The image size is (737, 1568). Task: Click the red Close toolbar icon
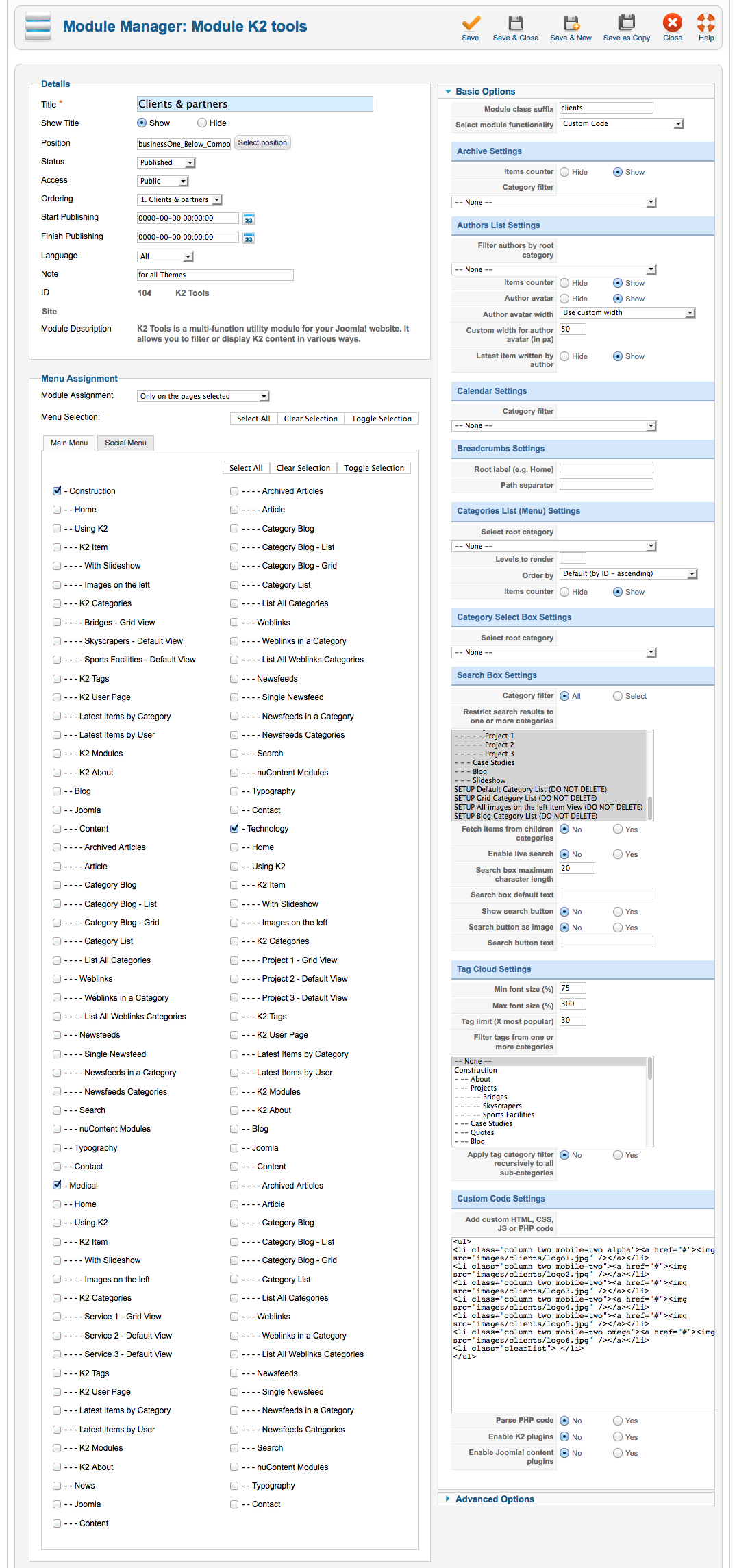673,23
